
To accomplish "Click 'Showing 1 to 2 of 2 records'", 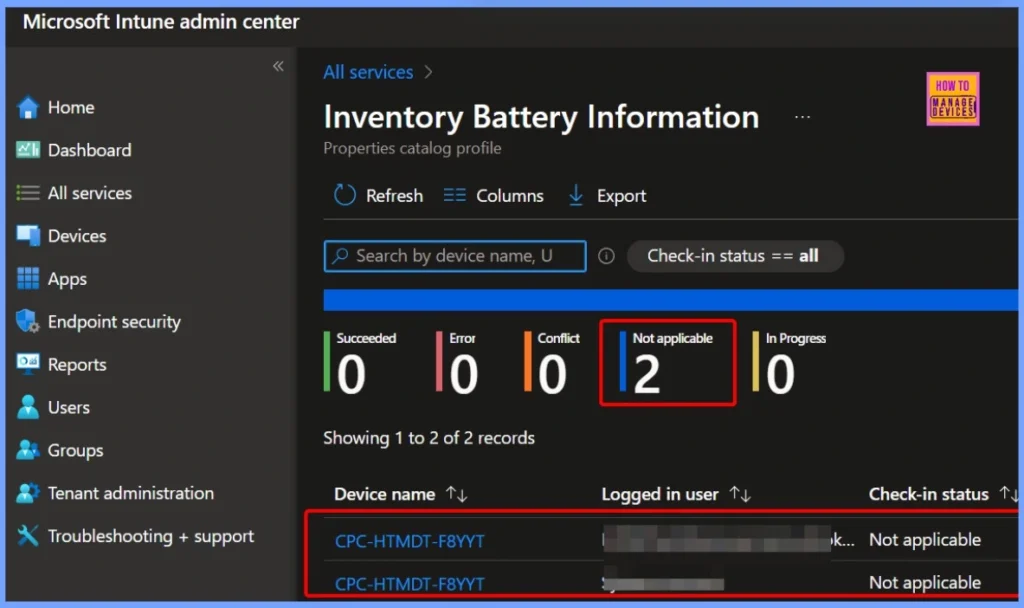I will tap(429, 438).
